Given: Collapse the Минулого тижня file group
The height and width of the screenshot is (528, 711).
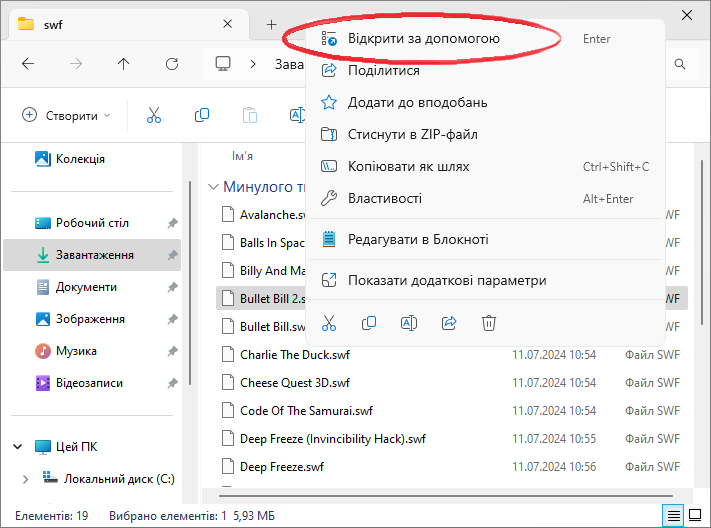Looking at the screenshot, I should (213, 187).
